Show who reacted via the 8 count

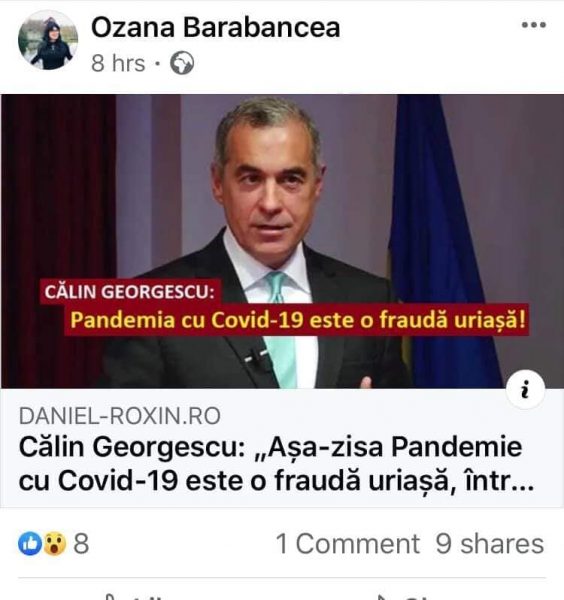pyautogui.click(x=81, y=544)
